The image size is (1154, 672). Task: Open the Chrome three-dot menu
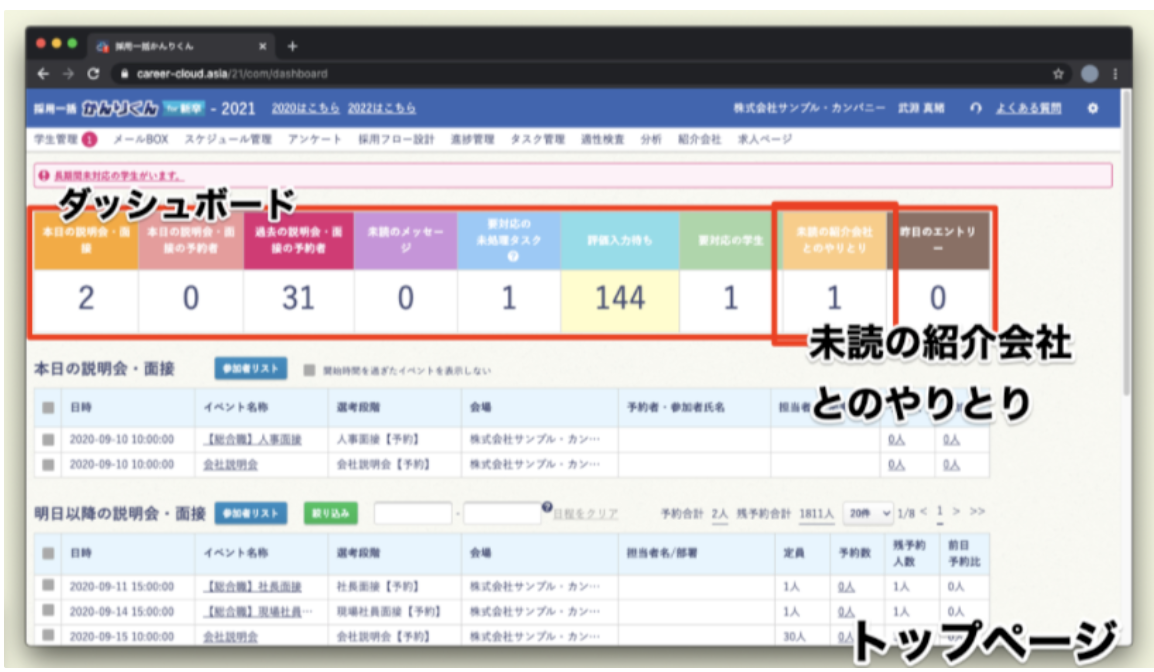[1115, 74]
